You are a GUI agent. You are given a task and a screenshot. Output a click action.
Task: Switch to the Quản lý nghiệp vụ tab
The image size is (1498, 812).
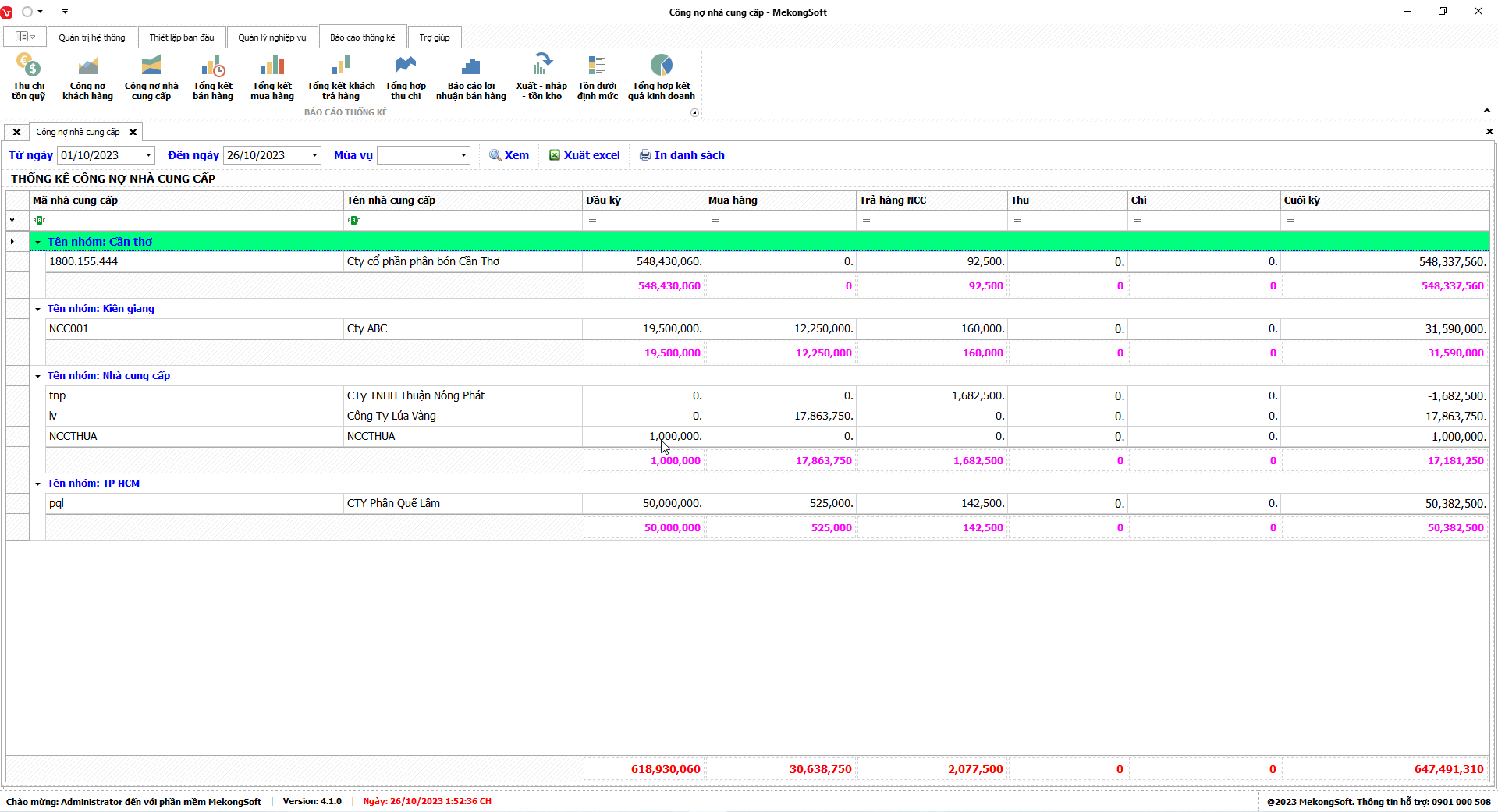[x=272, y=37]
